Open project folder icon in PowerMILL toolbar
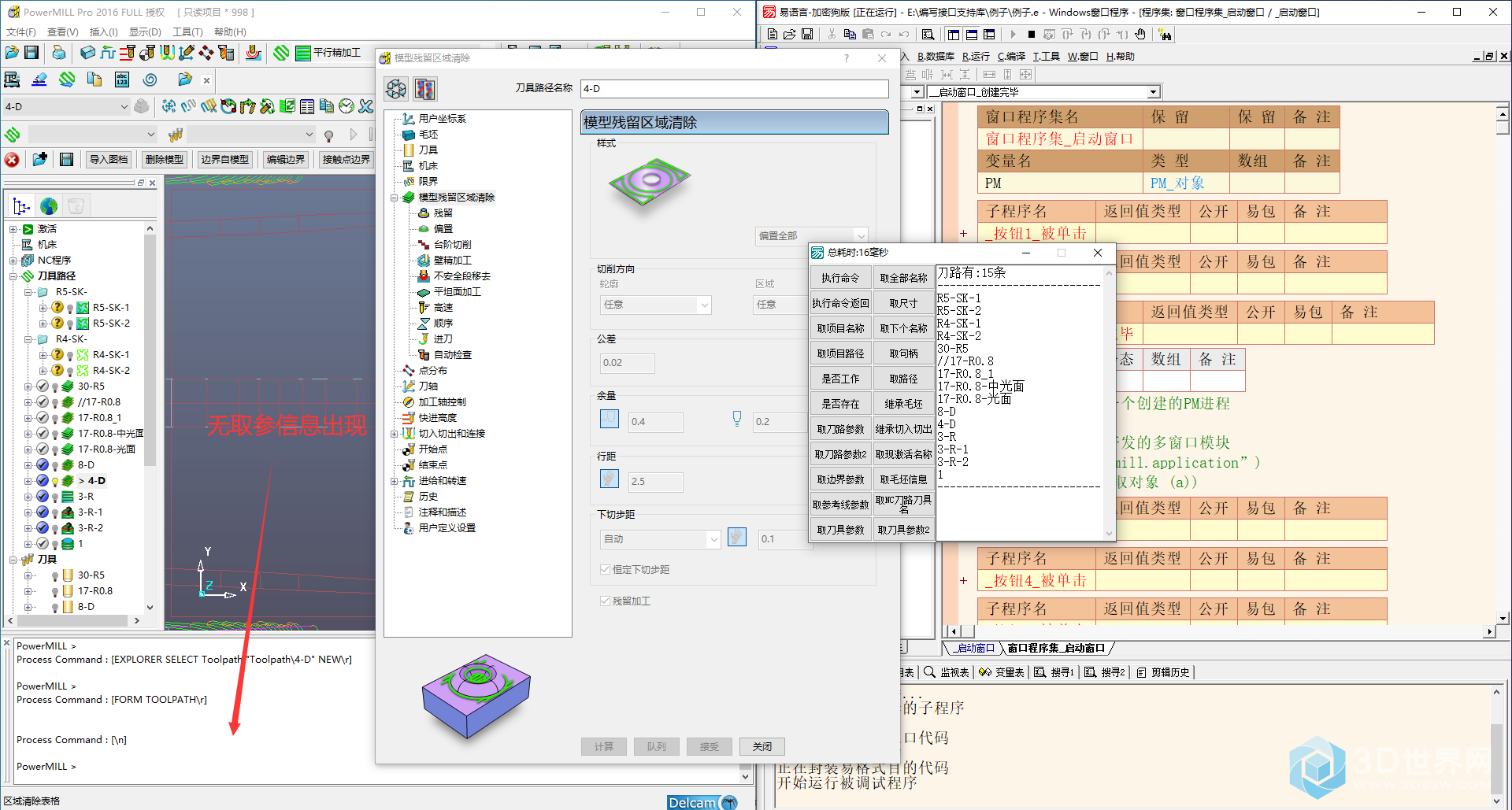Screen dimensions: 1512x810 [11, 53]
